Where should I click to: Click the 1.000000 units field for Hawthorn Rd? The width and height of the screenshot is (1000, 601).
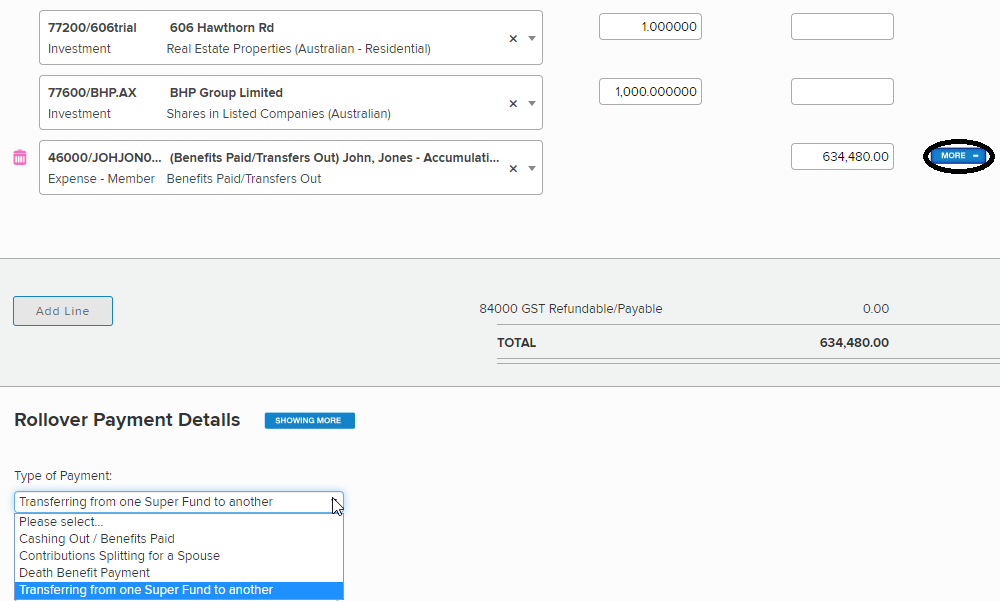coord(650,27)
